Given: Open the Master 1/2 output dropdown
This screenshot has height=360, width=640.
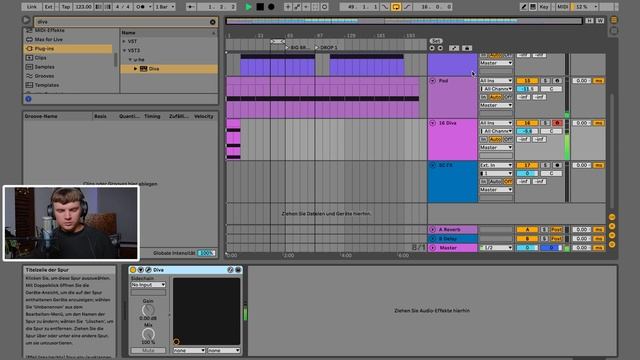Looking at the screenshot, I should tap(496, 248).
